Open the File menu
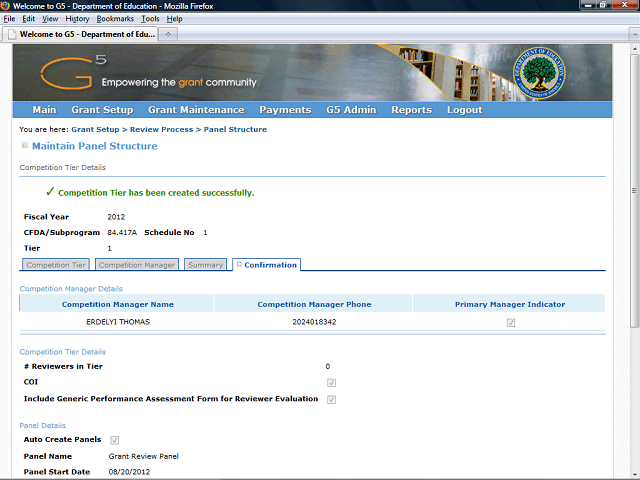This screenshot has height=480, width=640. (9, 19)
